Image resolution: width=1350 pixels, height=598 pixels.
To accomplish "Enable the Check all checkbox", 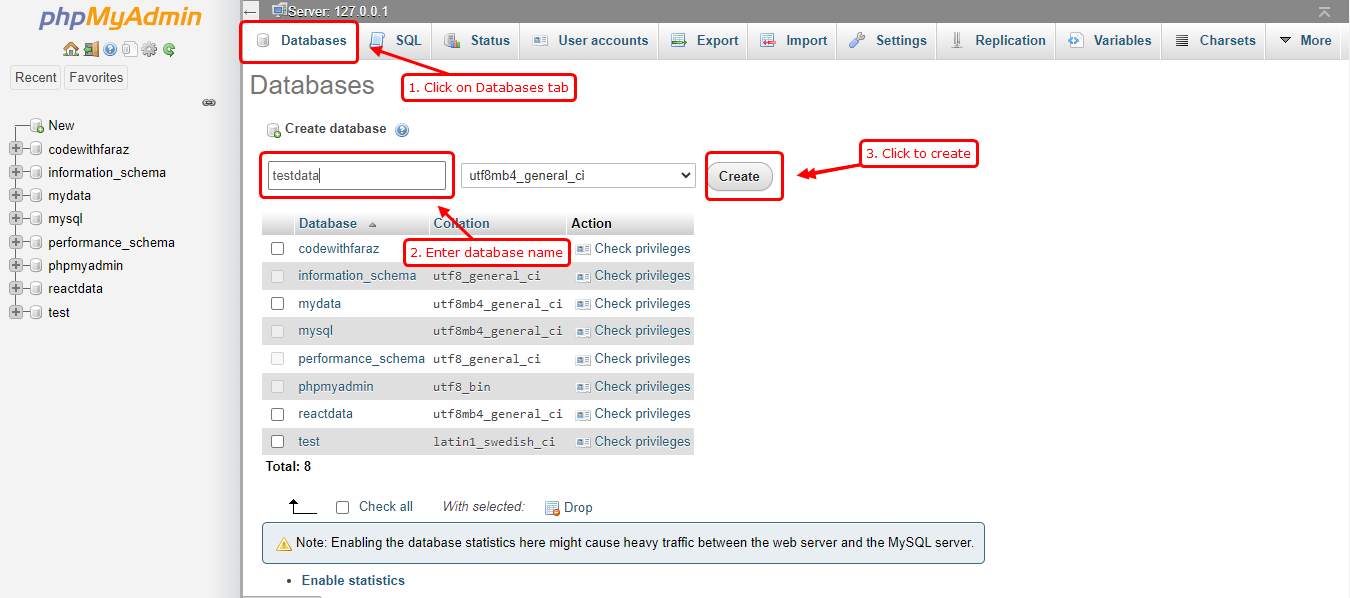I will (342, 507).
